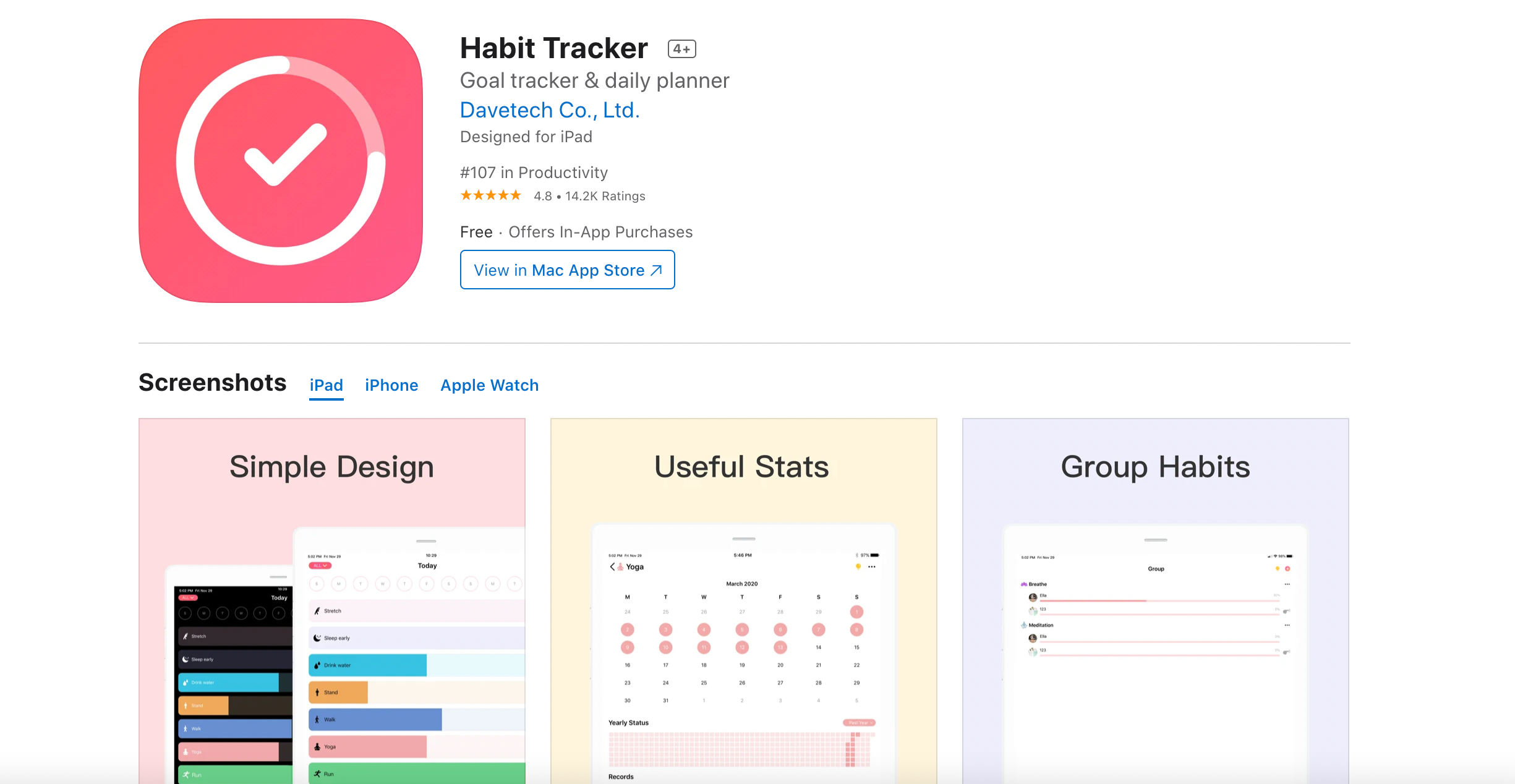The height and width of the screenshot is (784, 1515).
Task: Select the Yoga habit icon
Action: 317,747
